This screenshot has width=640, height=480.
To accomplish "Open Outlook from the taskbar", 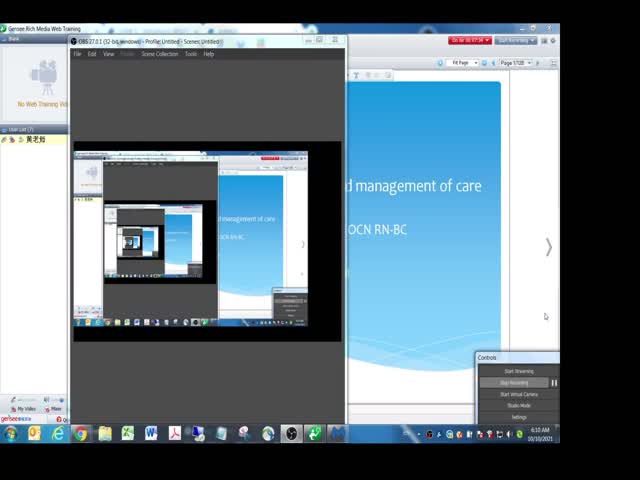I will pyautogui.click(x=34, y=433).
